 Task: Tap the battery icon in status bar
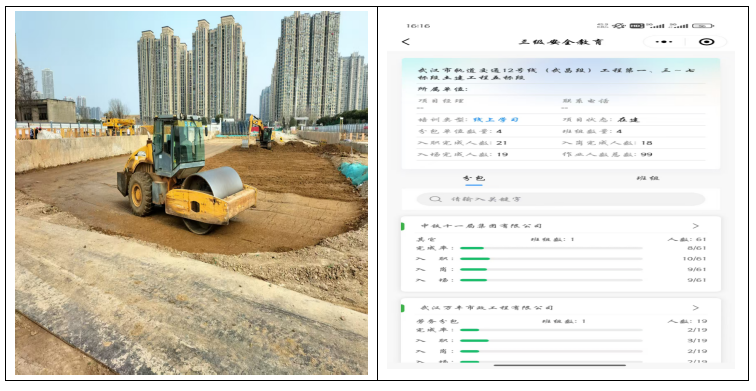pyautogui.click(x=703, y=26)
